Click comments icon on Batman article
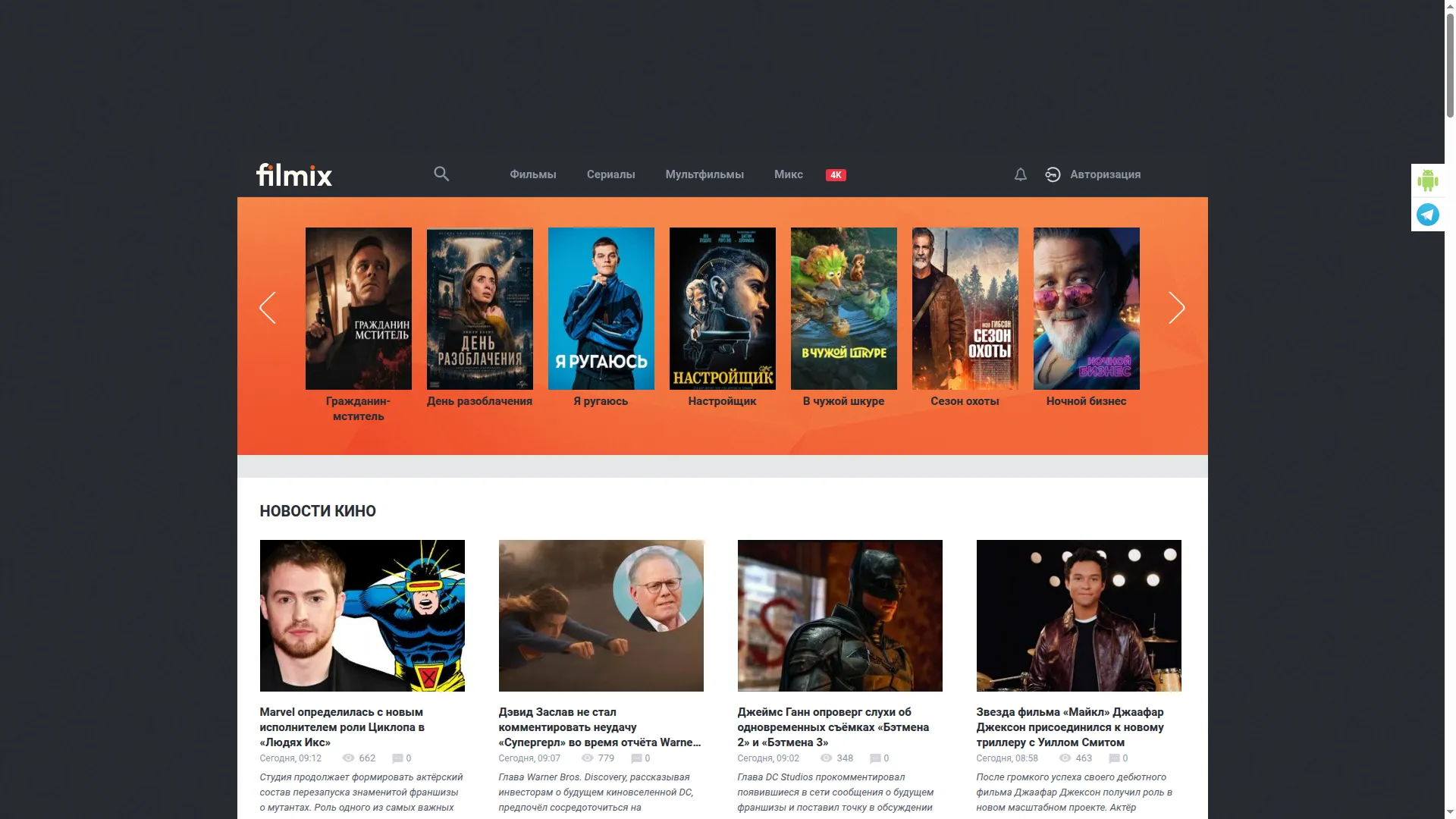Viewport: 1456px width, 819px height. 875,758
